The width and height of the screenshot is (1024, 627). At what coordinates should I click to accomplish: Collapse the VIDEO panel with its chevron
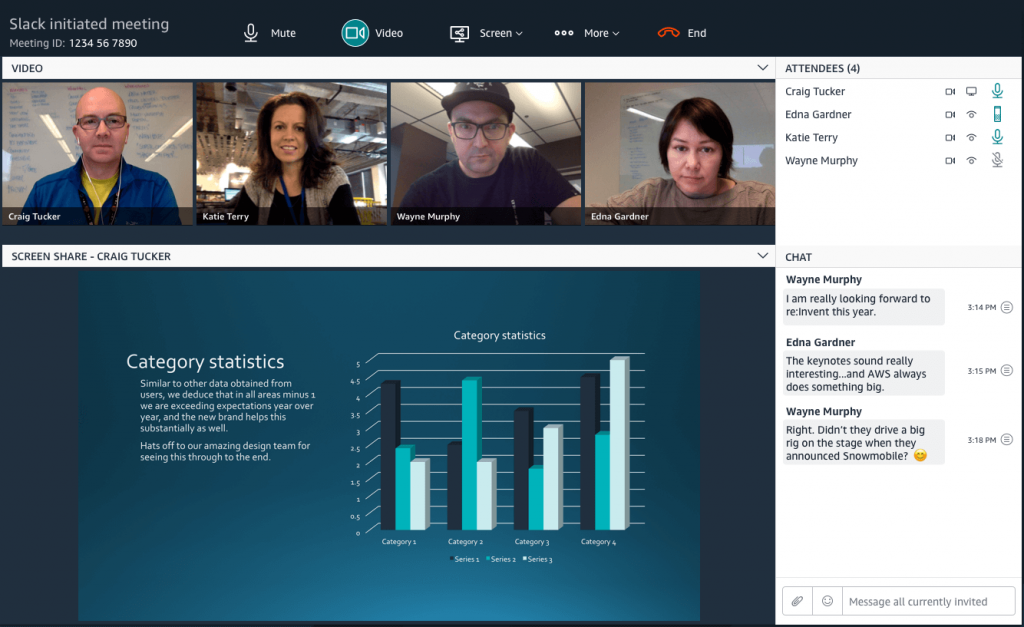pos(764,68)
